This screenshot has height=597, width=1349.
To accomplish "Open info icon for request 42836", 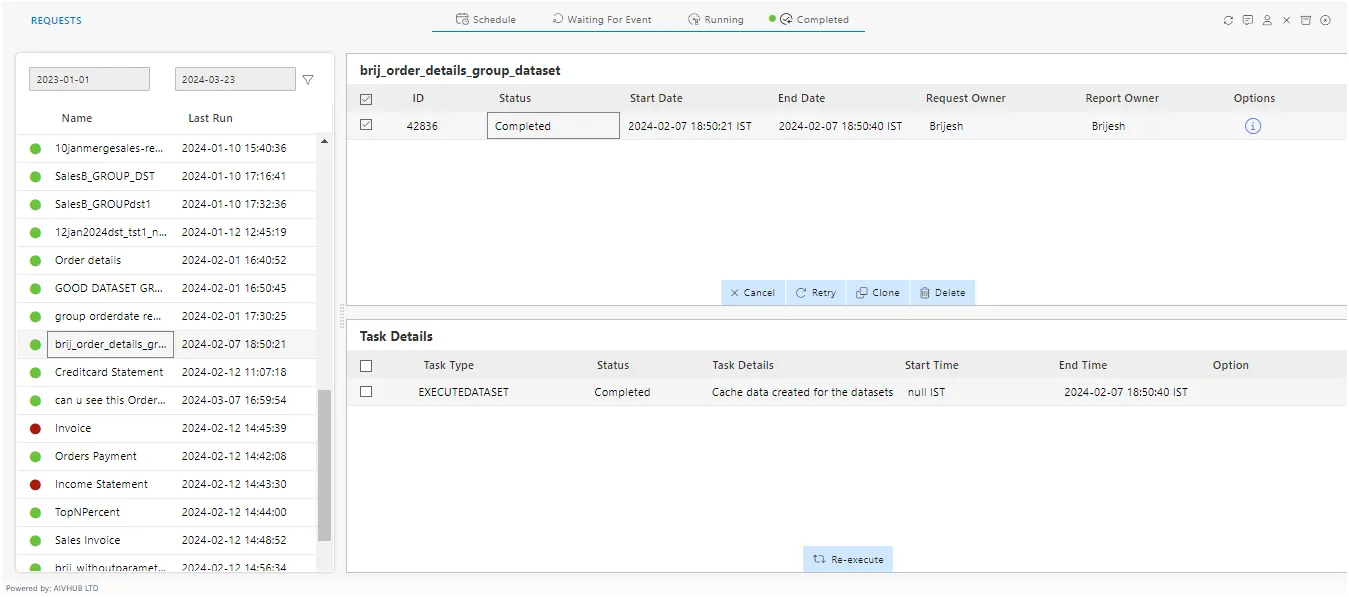I will [x=1253, y=126].
